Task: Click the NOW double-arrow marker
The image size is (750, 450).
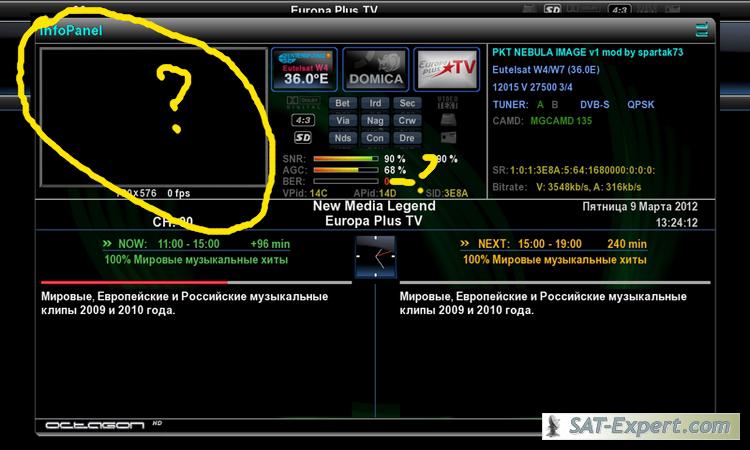Action: tap(107, 243)
